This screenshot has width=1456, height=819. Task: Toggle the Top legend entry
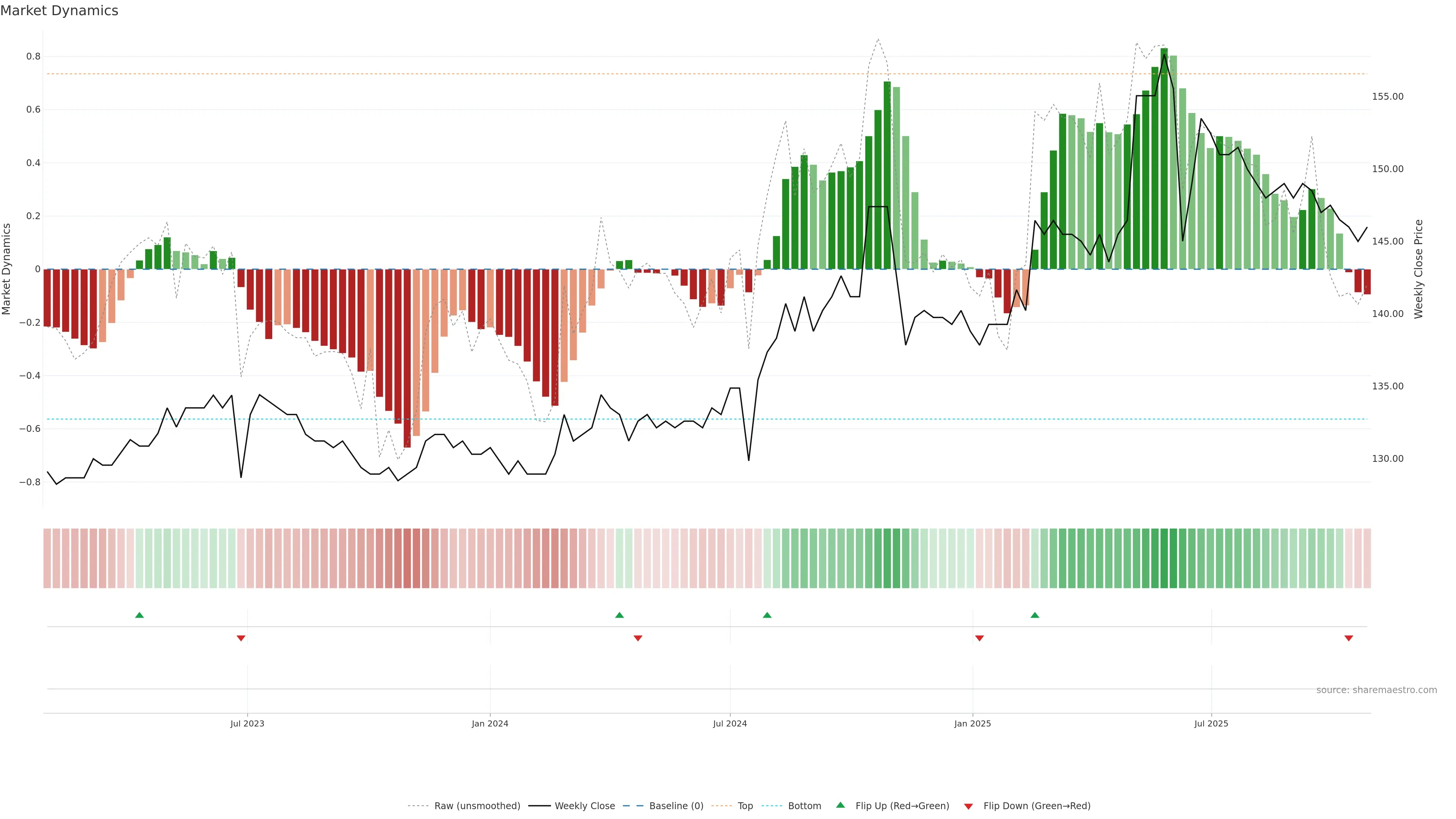click(745, 806)
